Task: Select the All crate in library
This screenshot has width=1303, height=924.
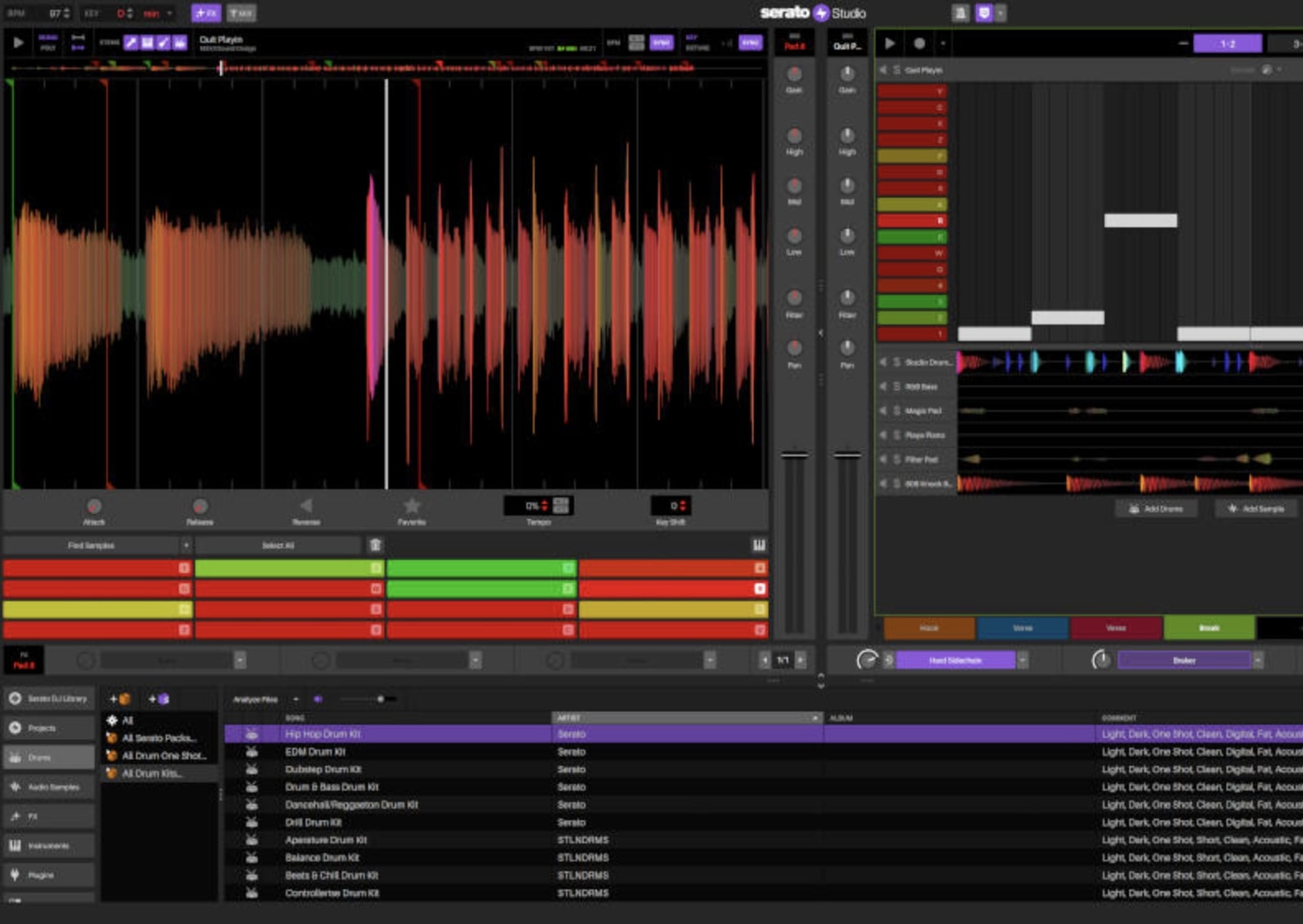Action: (x=159, y=721)
